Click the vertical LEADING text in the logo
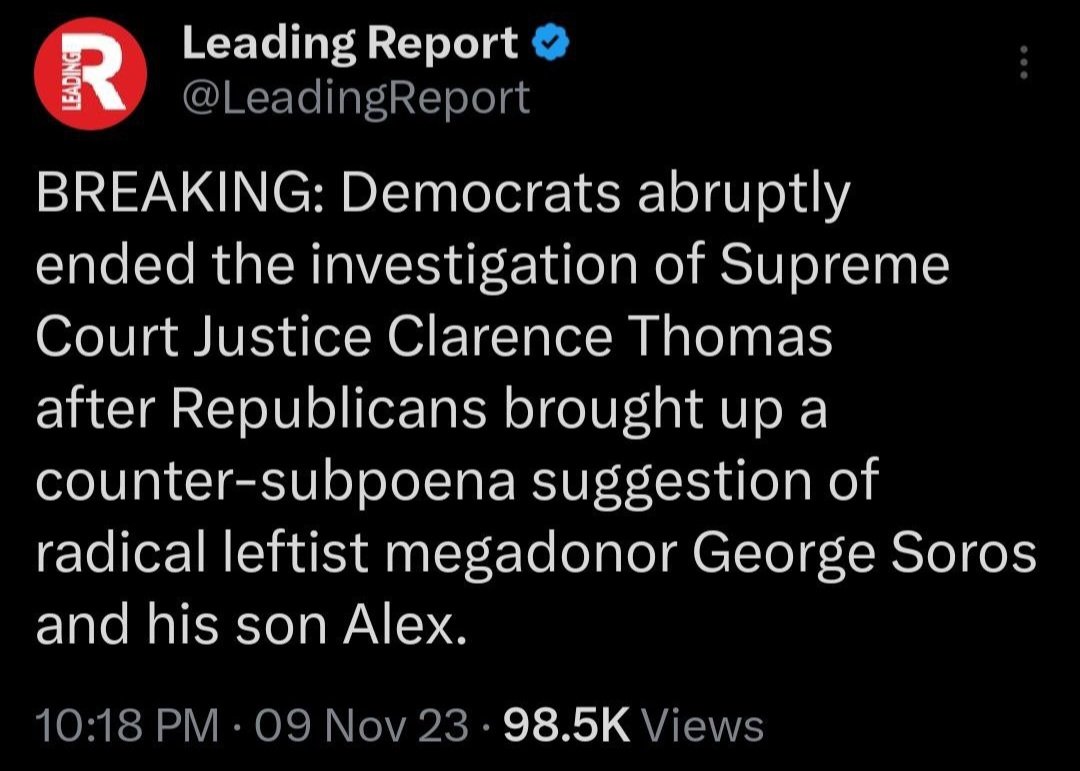Image resolution: width=1080 pixels, height=771 pixels. tap(70, 80)
